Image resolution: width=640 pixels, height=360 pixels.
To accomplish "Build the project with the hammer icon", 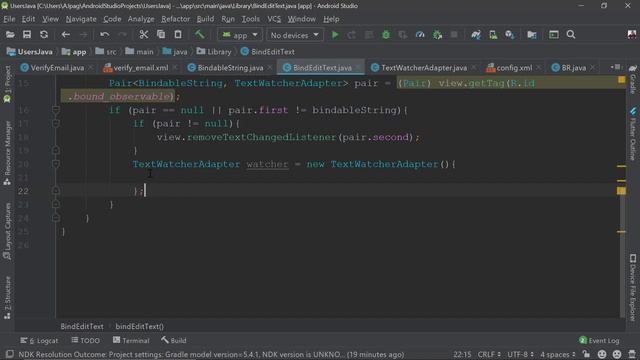I will pyautogui.click(x=199, y=35).
